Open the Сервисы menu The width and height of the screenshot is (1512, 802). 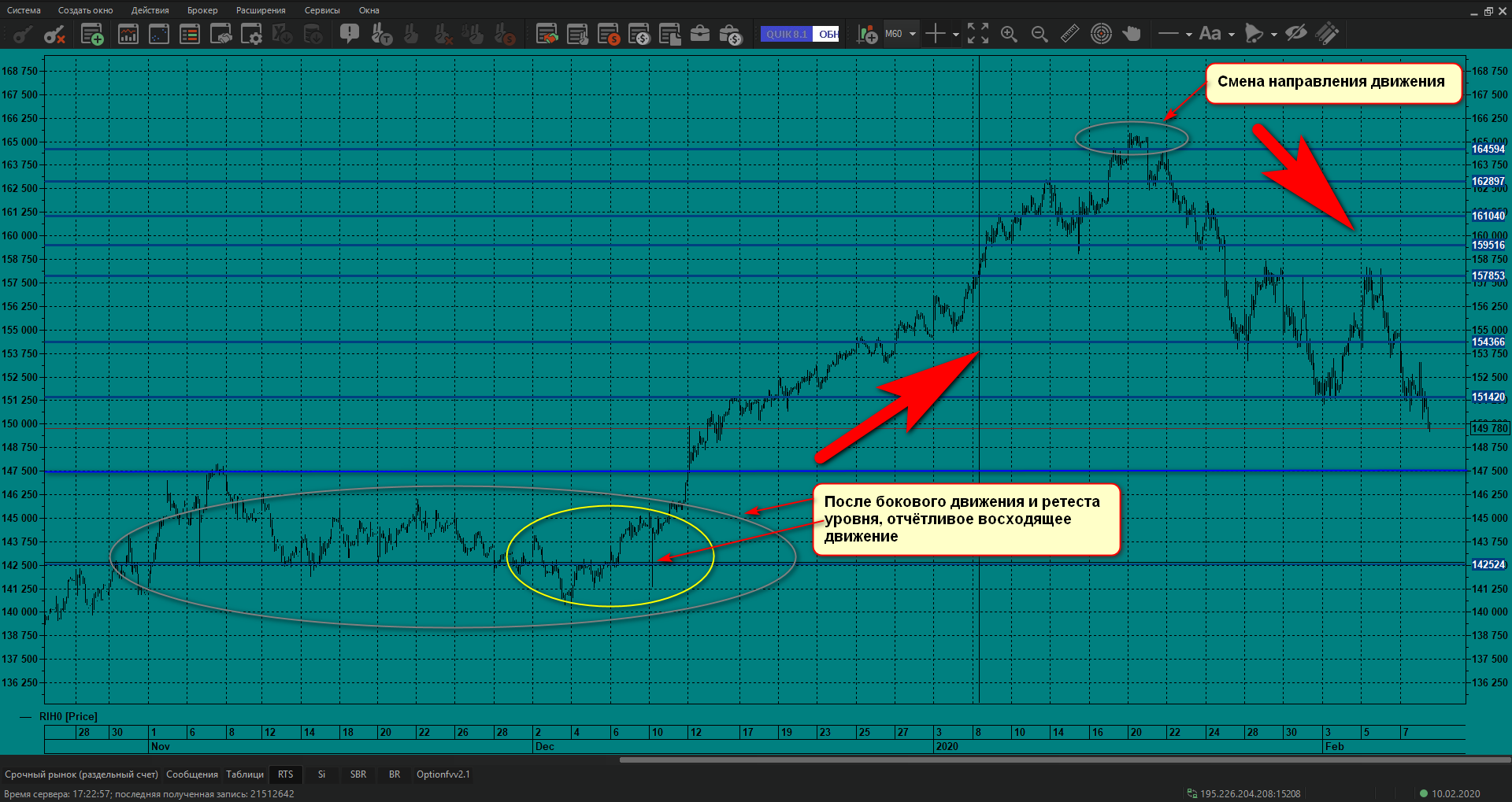[x=322, y=10]
